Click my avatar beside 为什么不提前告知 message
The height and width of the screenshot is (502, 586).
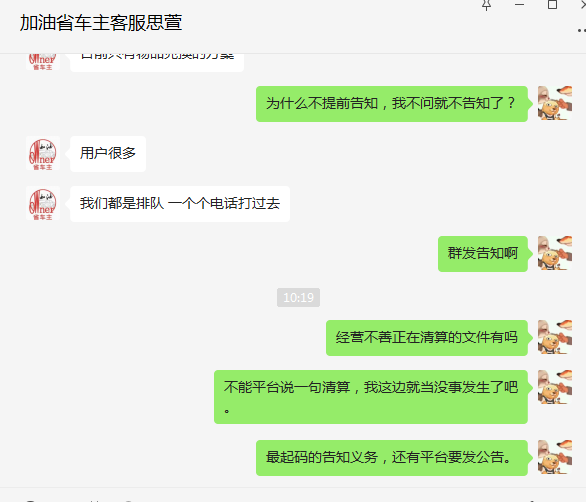click(555, 103)
